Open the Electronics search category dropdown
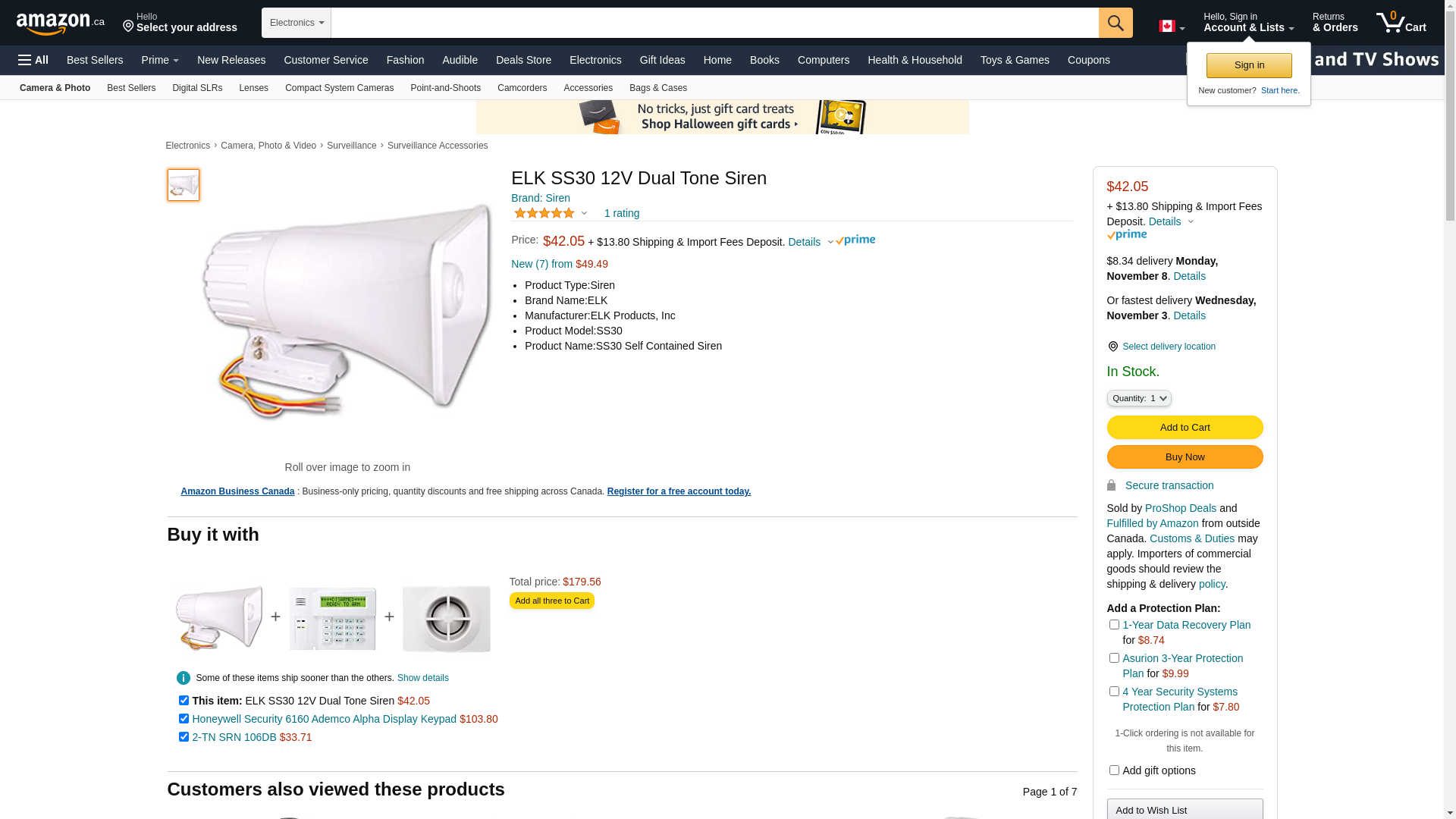Viewport: 1456px width, 819px height. pos(297,23)
